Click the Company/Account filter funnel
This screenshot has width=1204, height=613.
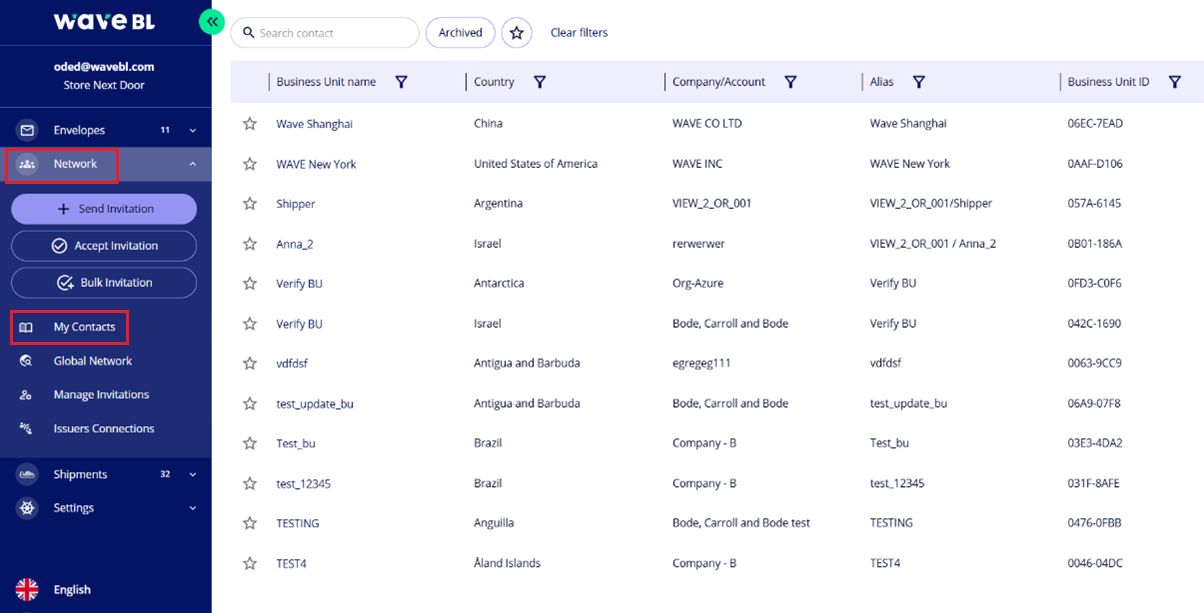coord(790,82)
